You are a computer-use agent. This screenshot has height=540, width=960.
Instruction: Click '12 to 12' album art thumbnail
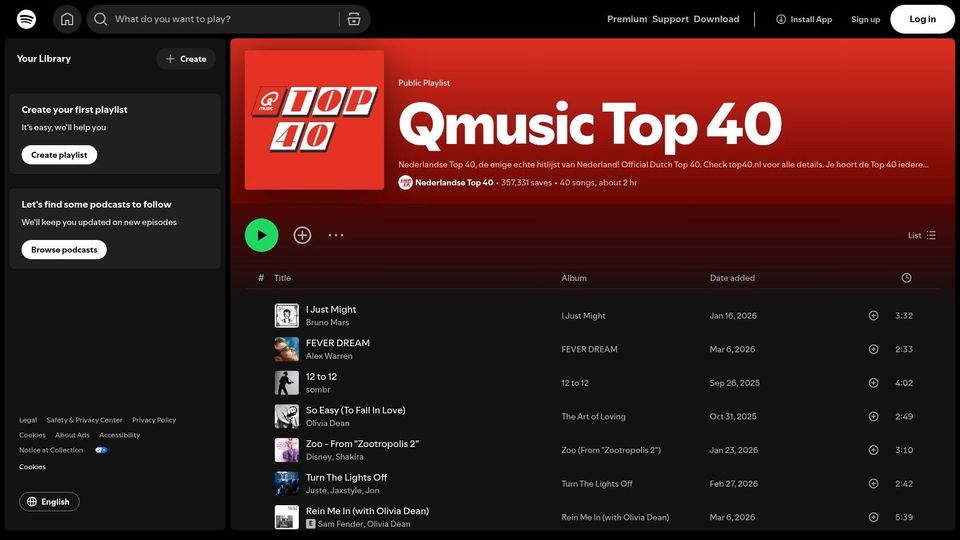[x=287, y=383]
